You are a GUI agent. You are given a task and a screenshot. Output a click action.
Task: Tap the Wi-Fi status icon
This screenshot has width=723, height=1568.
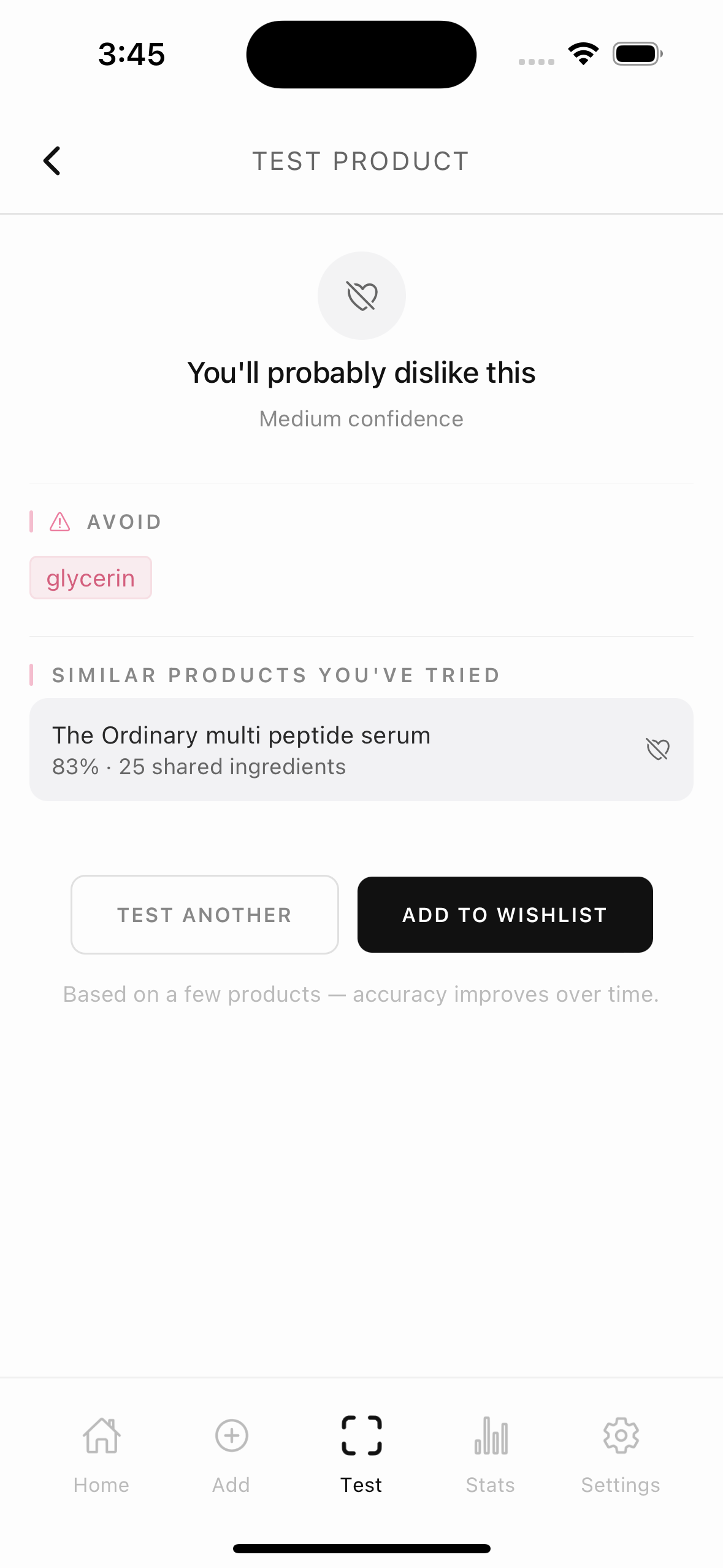point(583,54)
